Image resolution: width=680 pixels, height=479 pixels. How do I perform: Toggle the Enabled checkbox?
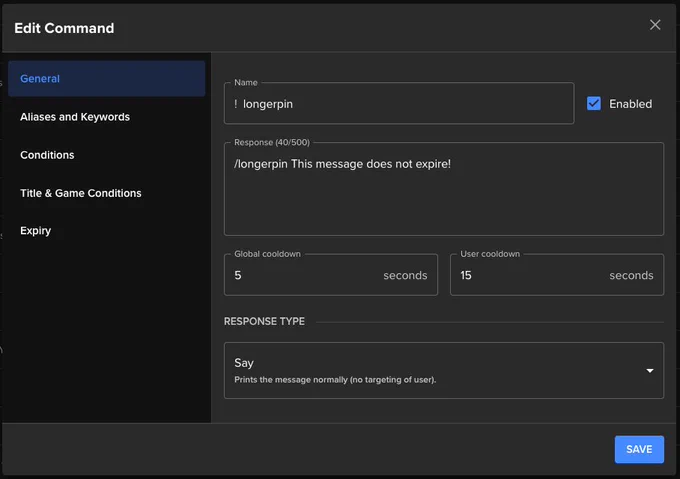pos(594,104)
